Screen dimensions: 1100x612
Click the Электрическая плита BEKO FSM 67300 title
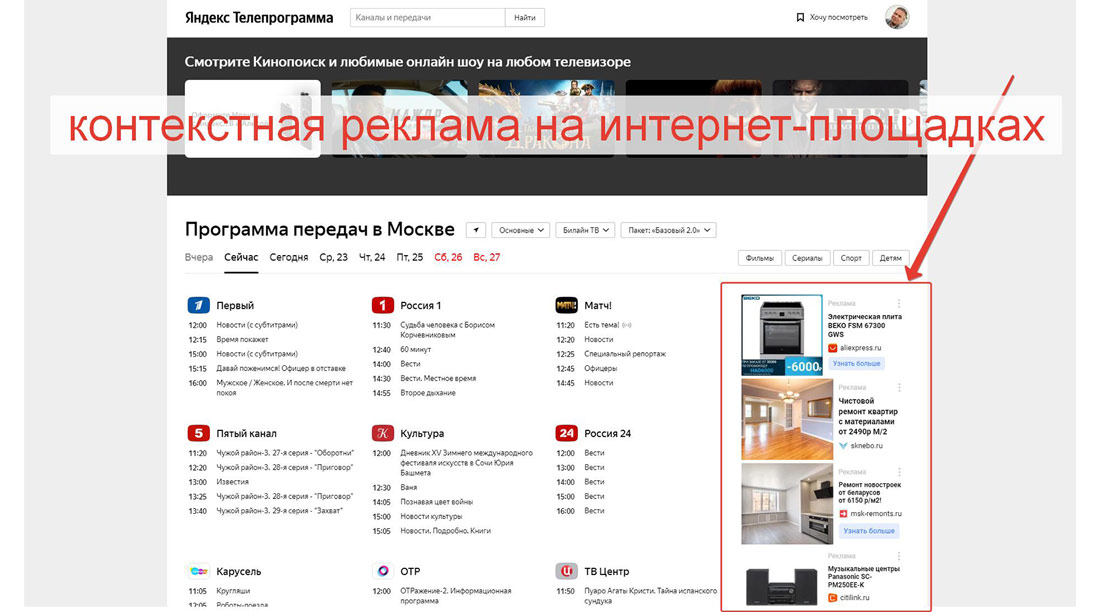tap(864, 326)
